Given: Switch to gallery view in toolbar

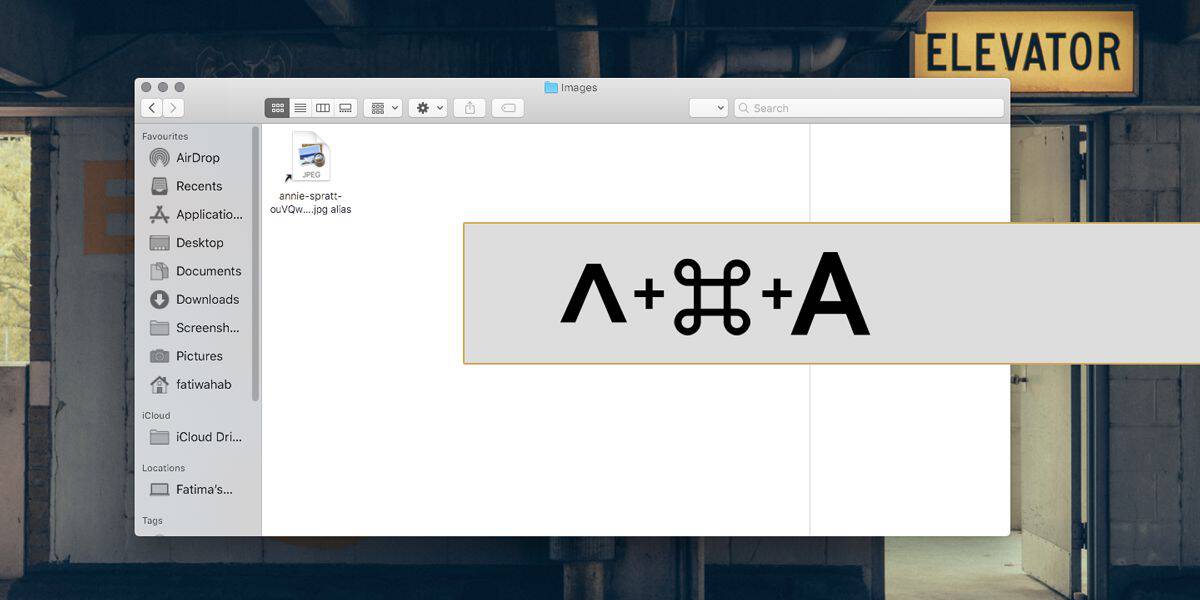Looking at the screenshot, I should 346,108.
